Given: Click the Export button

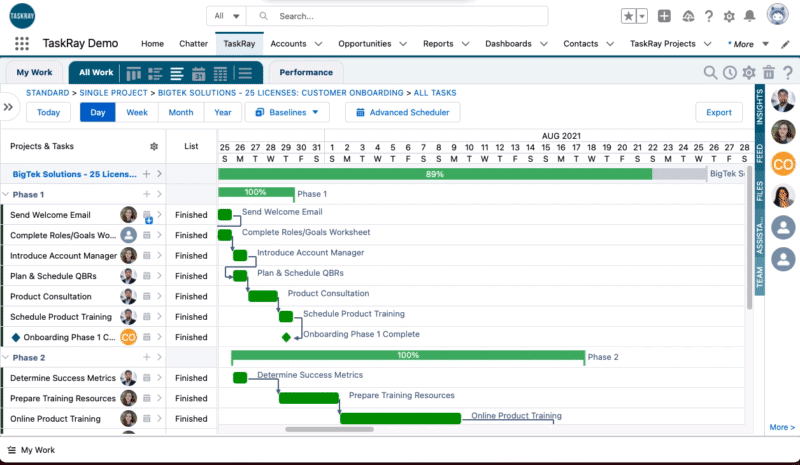Looking at the screenshot, I should 718,112.
